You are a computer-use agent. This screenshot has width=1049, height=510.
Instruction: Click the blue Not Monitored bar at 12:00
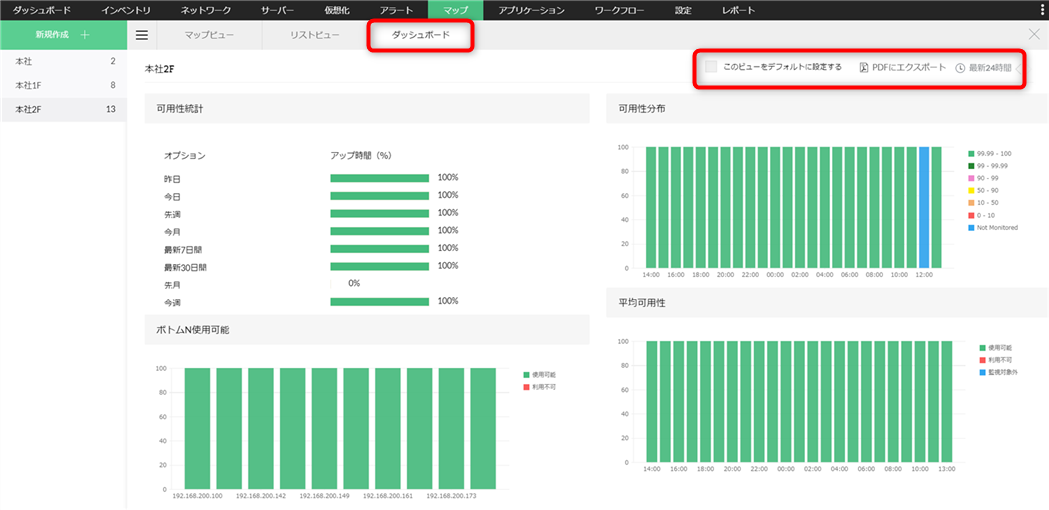click(924, 207)
